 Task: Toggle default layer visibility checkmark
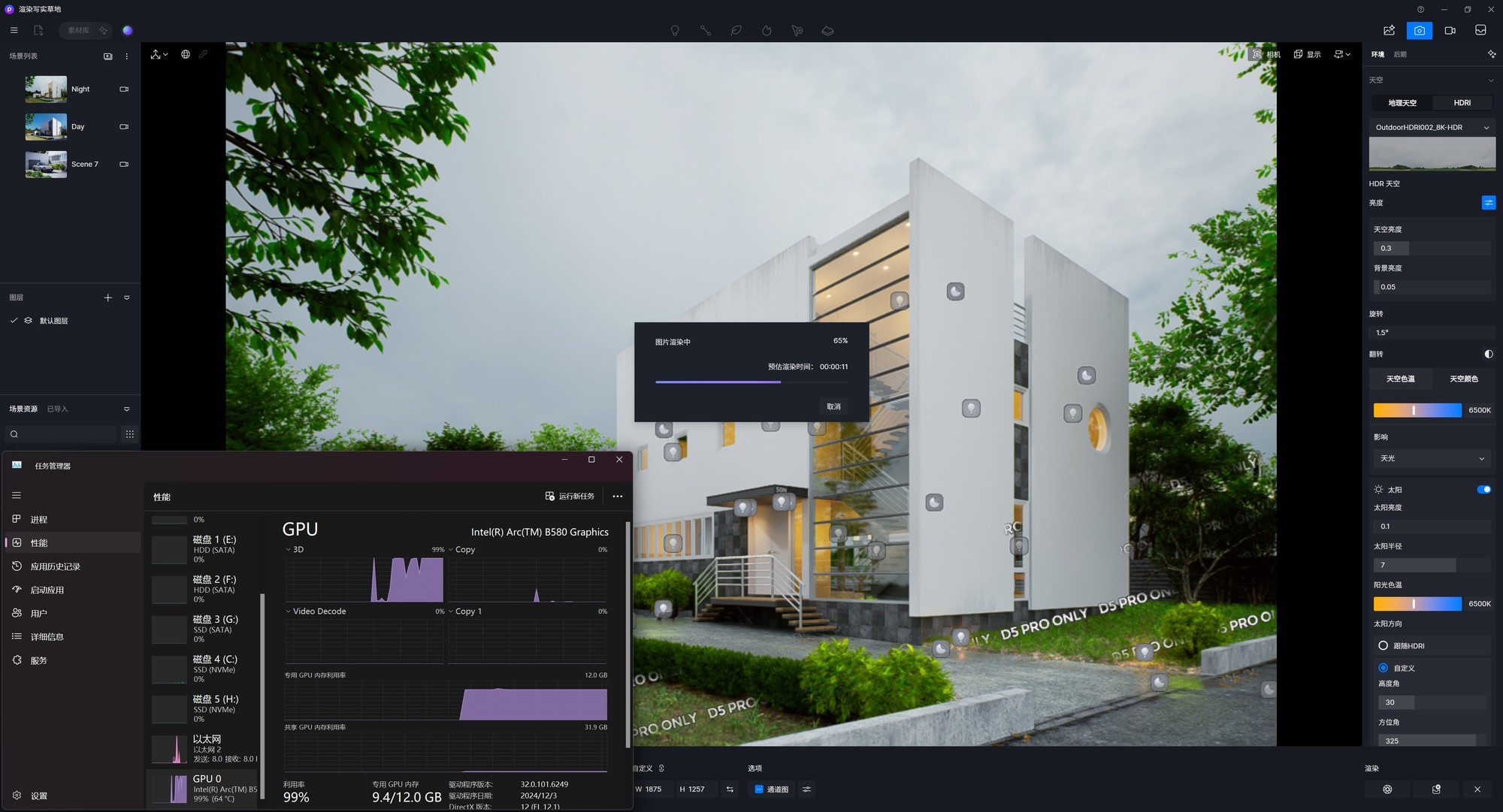pyautogui.click(x=14, y=320)
